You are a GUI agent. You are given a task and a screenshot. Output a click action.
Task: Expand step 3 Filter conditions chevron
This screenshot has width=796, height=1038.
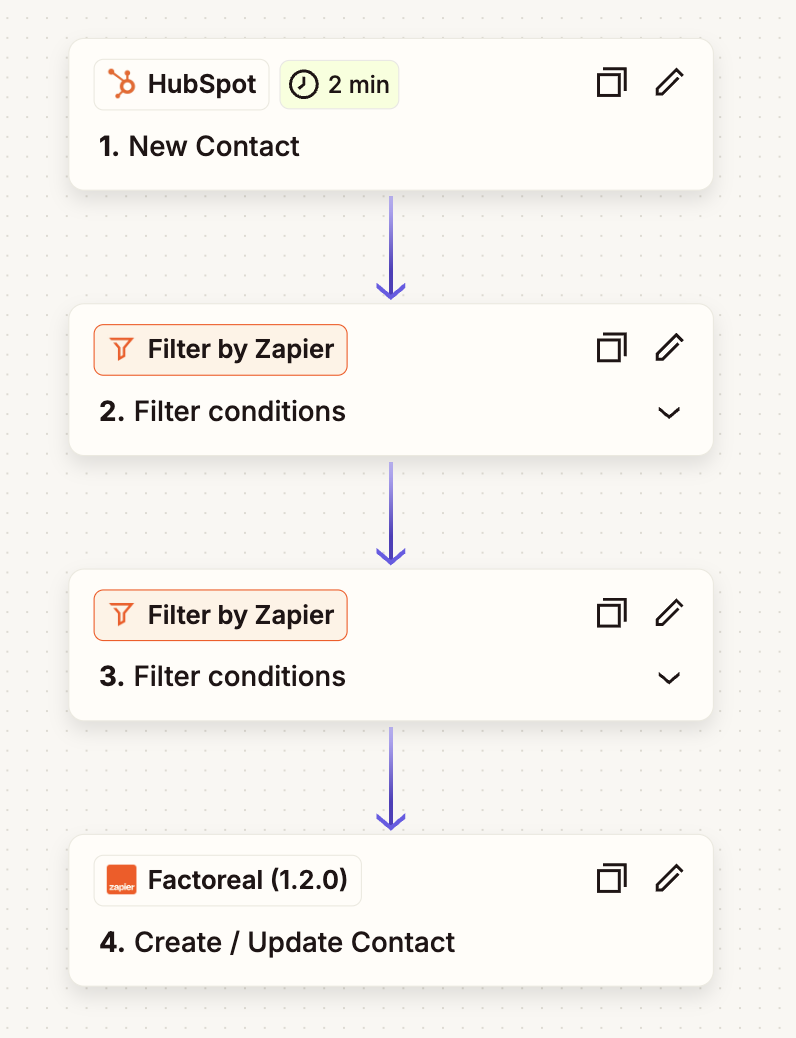669,678
